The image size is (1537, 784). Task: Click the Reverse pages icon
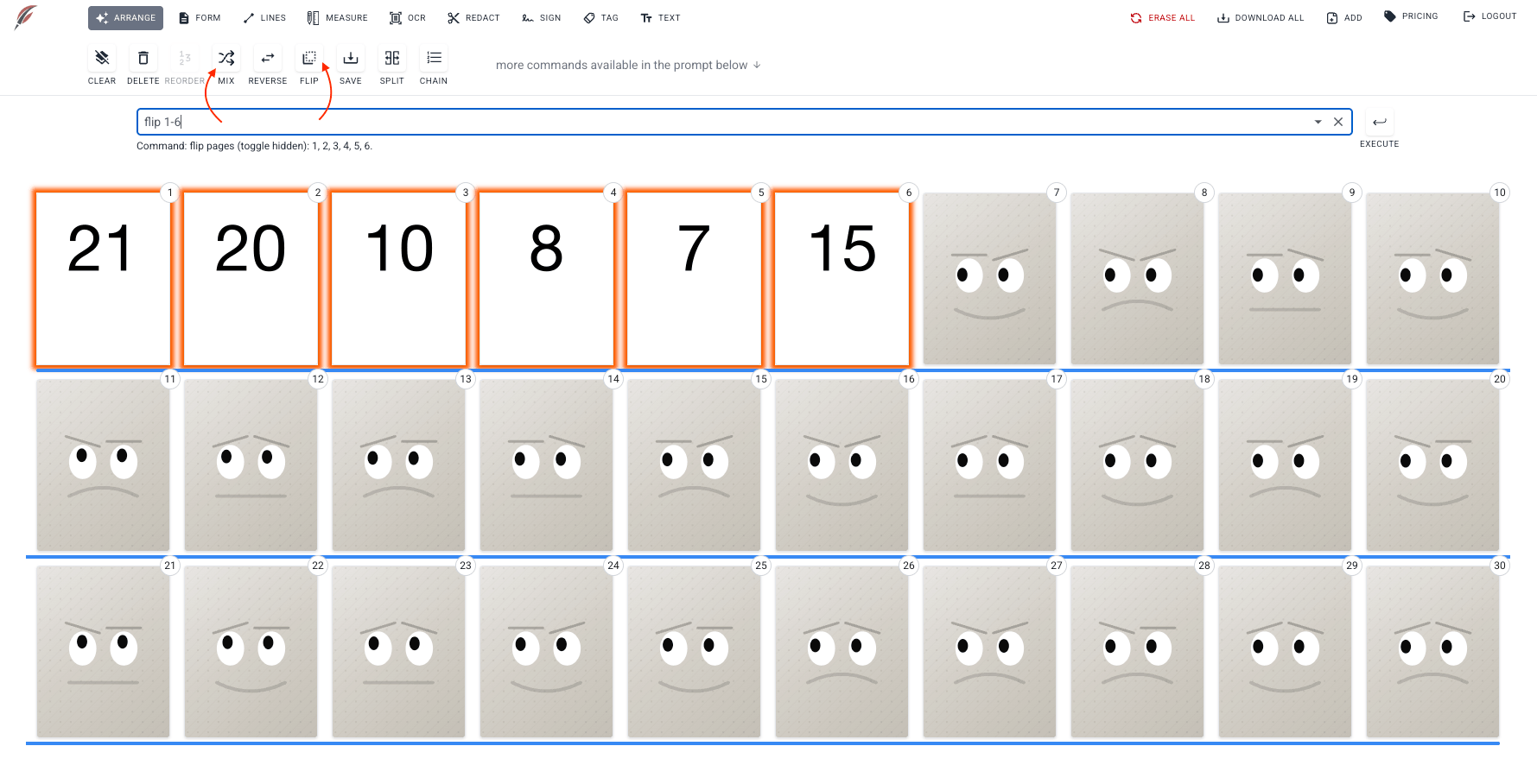point(268,59)
